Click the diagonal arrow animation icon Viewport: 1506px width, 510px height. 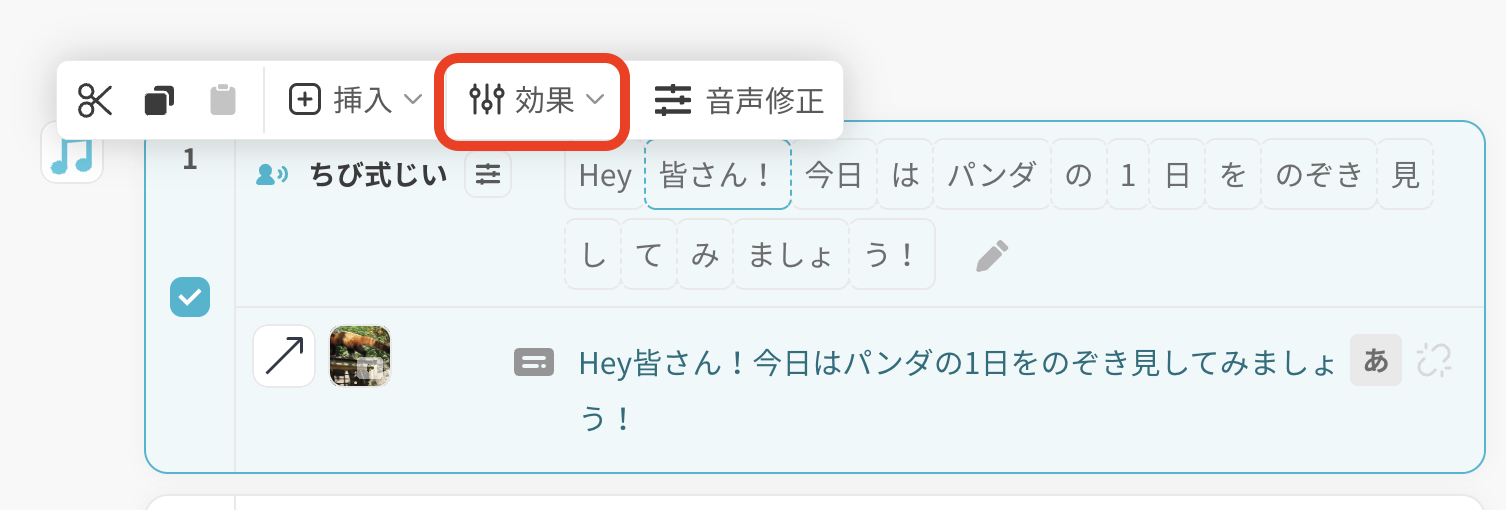pyautogui.click(x=284, y=357)
